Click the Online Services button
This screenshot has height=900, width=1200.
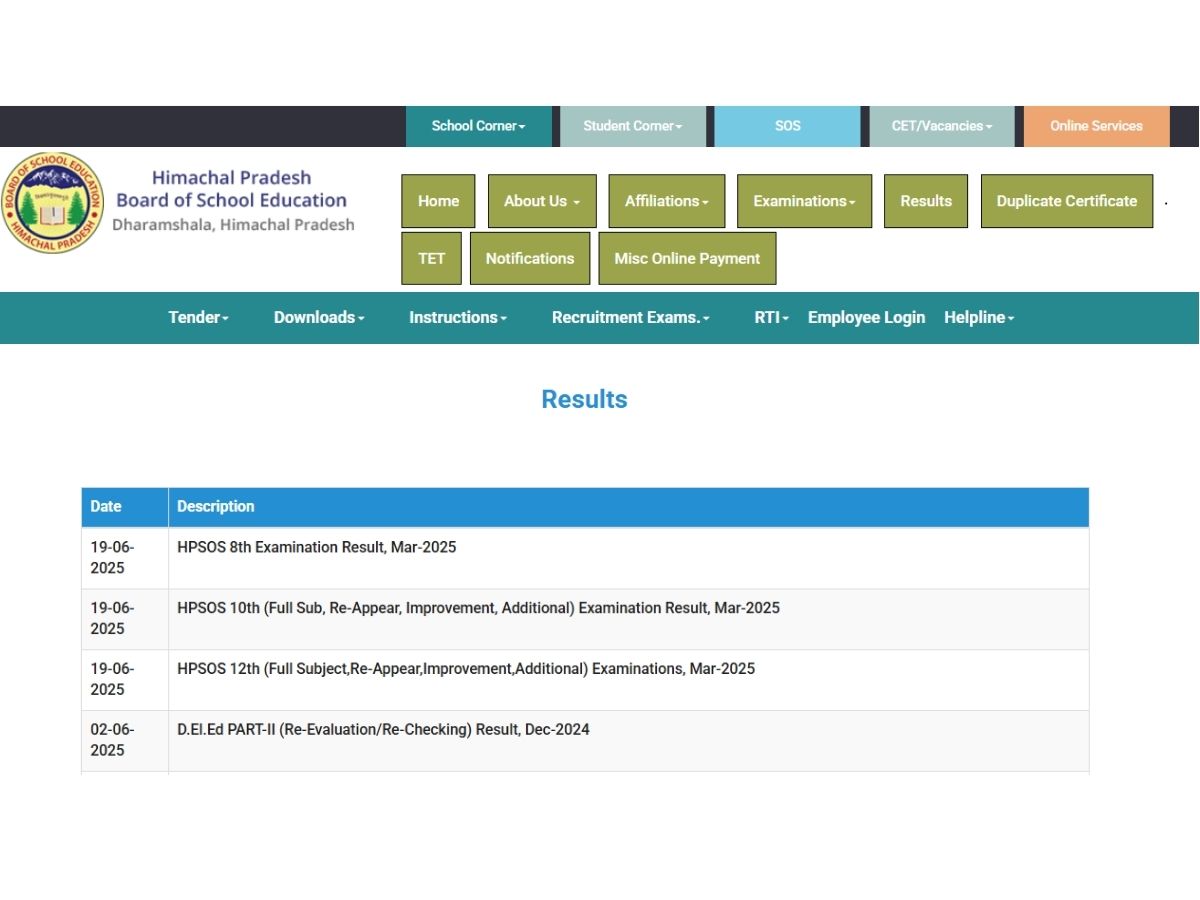click(x=1096, y=126)
